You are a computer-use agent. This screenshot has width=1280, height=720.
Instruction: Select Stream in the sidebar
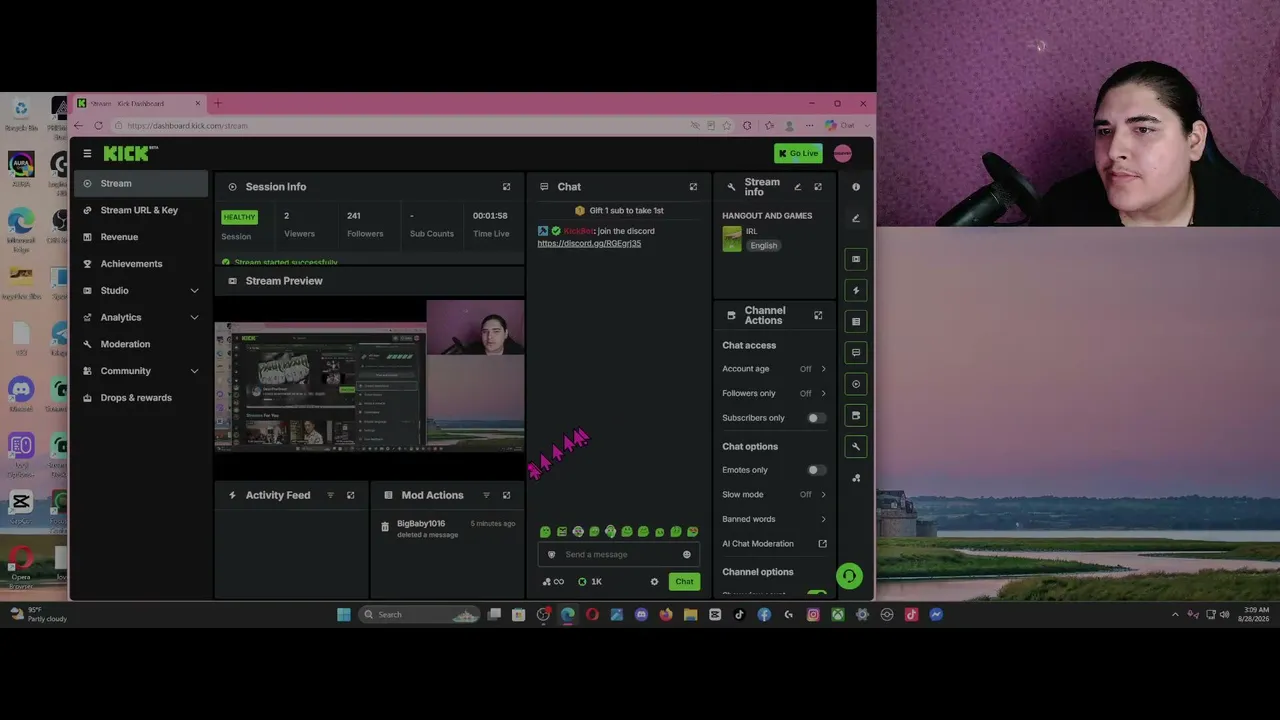click(141, 183)
